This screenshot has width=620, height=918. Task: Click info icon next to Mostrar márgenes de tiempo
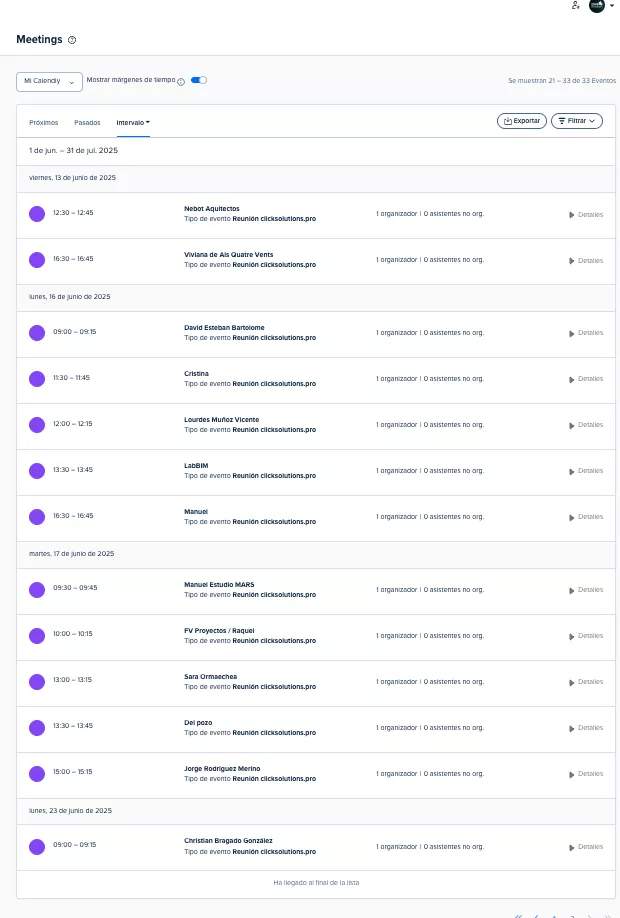[x=181, y=82]
